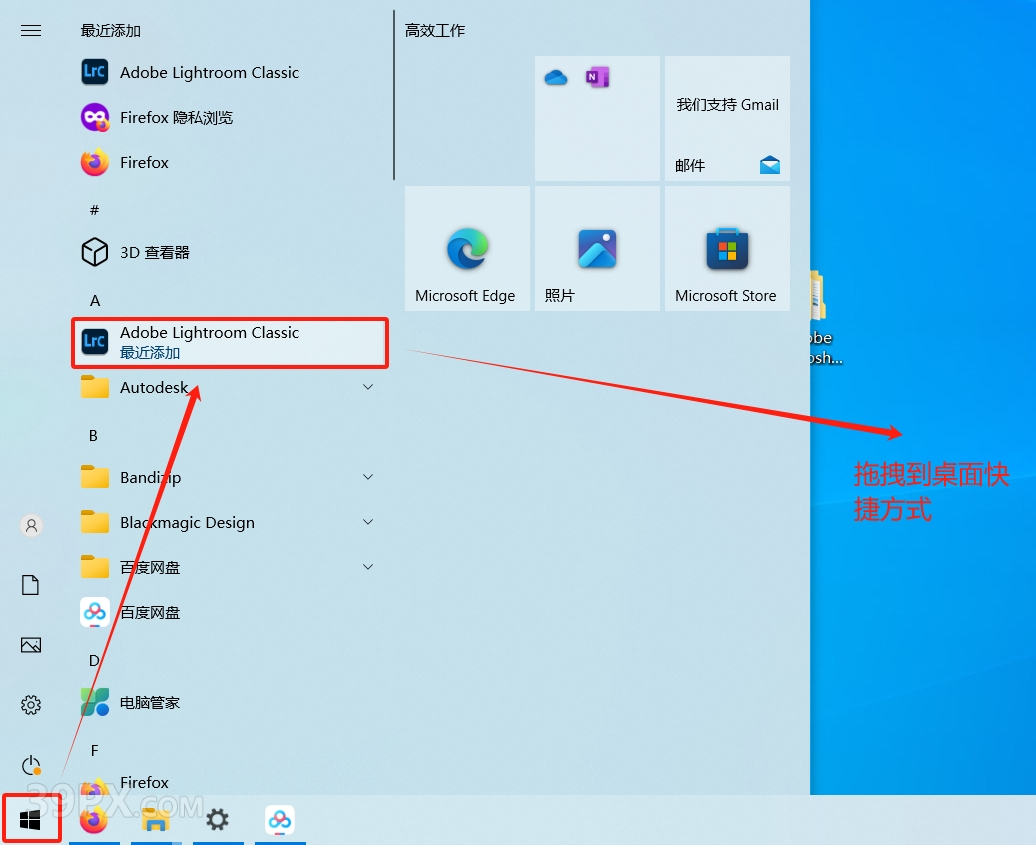Click the # section header
Viewport: 1036px width, 845px height.
[x=94, y=210]
